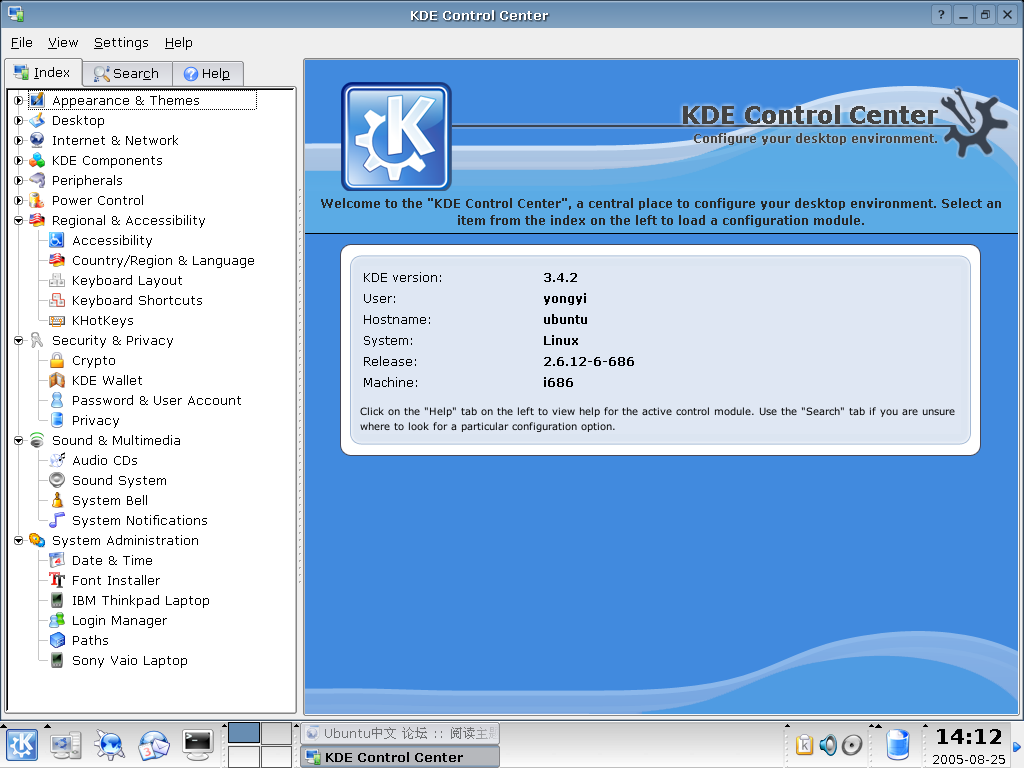Select the highlighted desktop in the pager
This screenshot has height=768, width=1024.
click(x=244, y=733)
